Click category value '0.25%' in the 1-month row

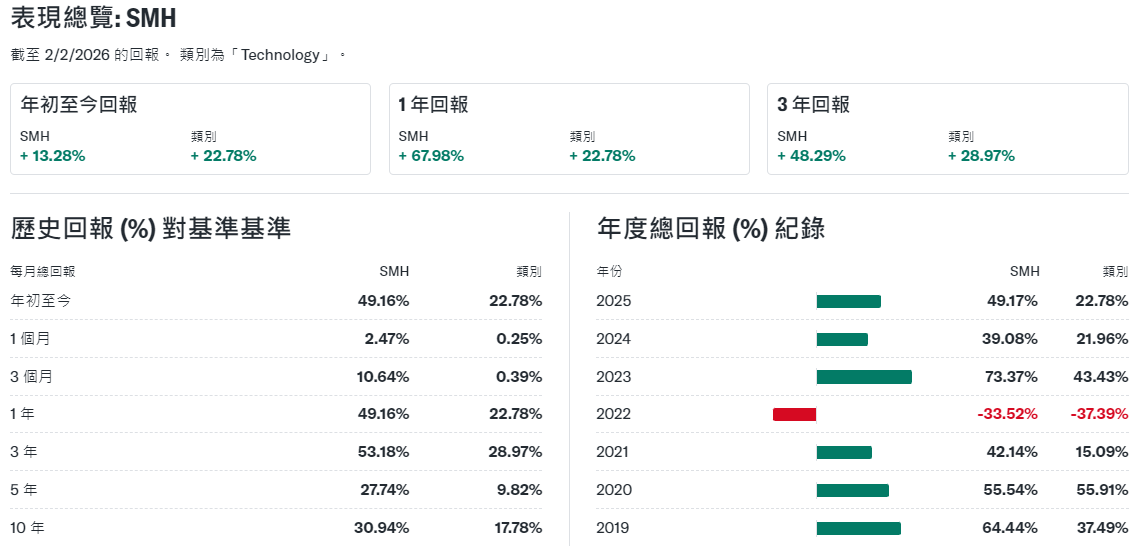click(x=520, y=339)
